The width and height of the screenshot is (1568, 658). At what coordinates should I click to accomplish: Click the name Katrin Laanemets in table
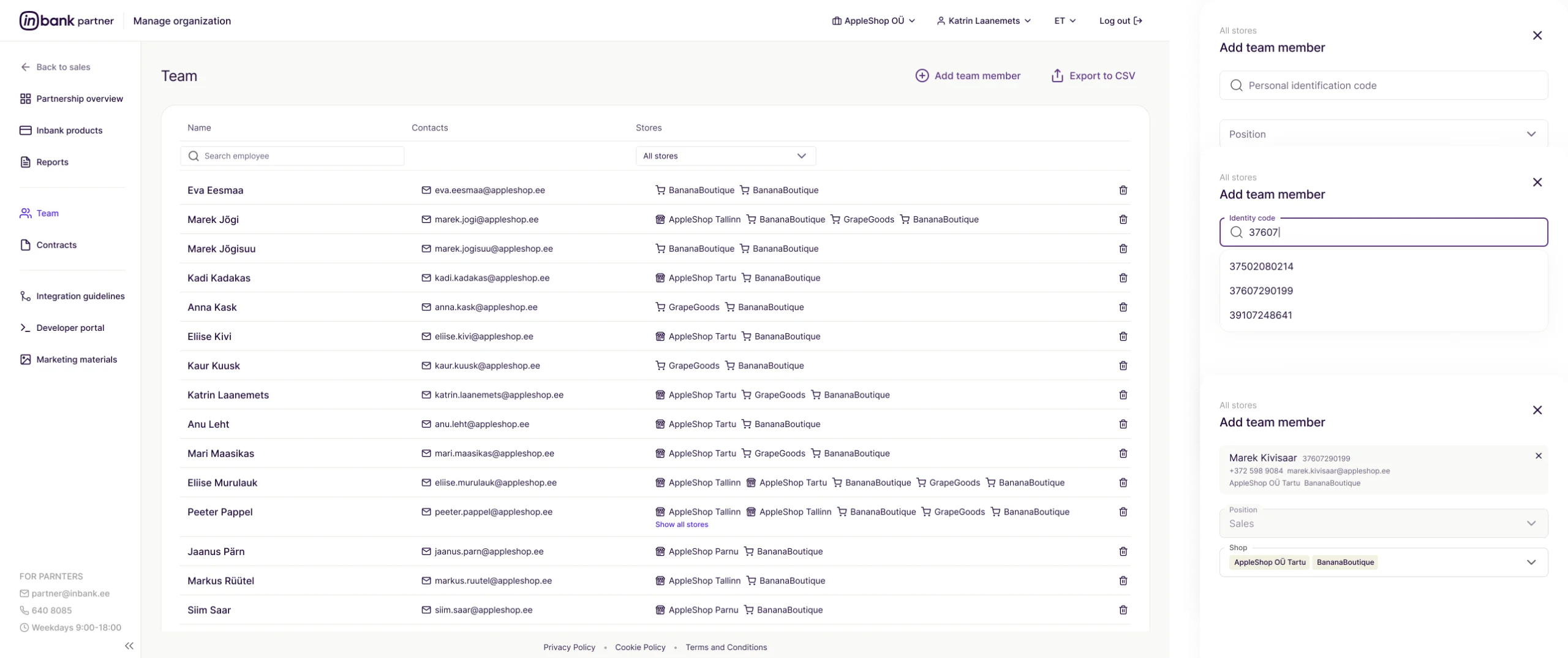pyautogui.click(x=228, y=395)
